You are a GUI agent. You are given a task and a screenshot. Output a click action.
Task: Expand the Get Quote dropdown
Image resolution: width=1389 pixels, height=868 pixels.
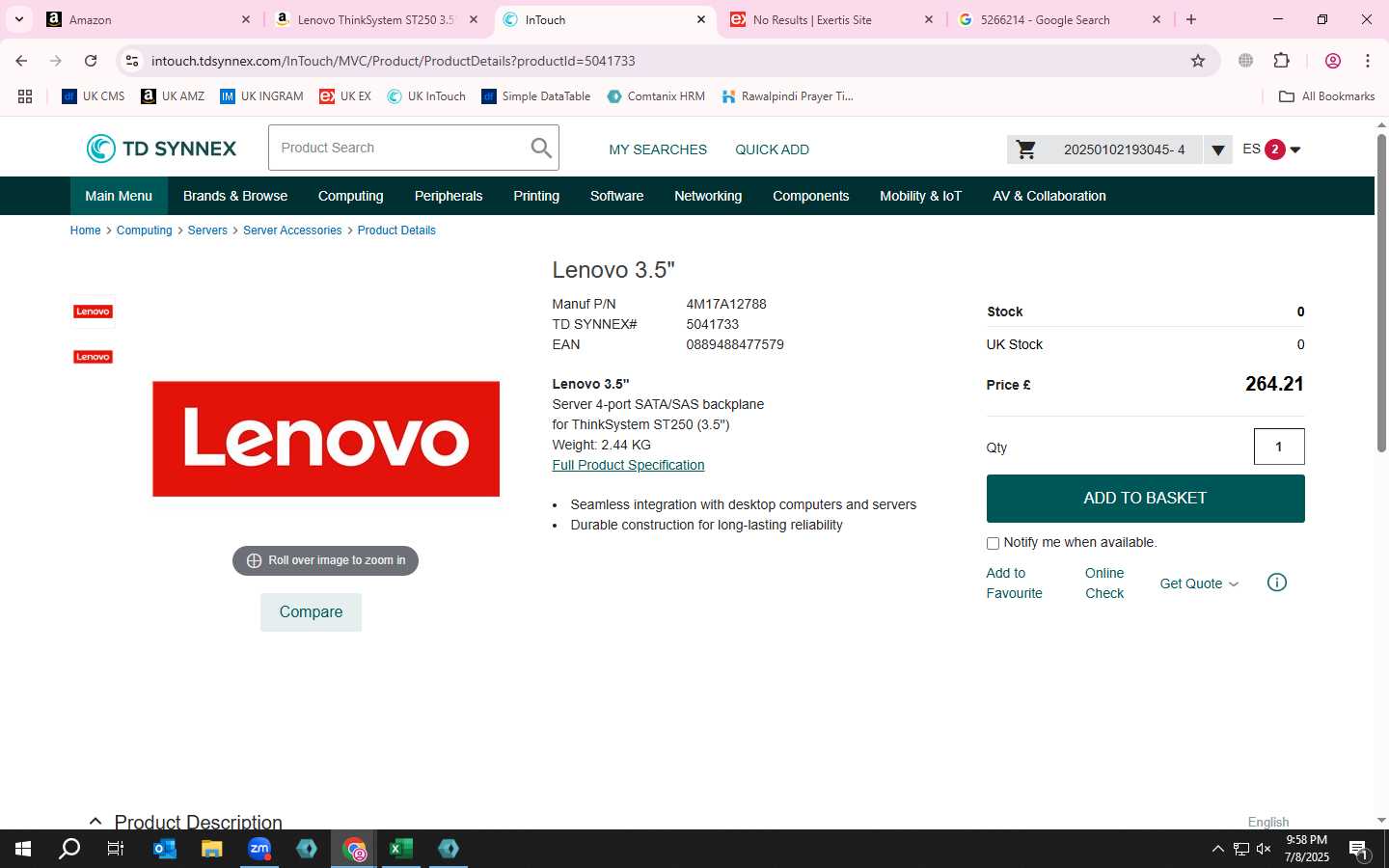point(1199,583)
